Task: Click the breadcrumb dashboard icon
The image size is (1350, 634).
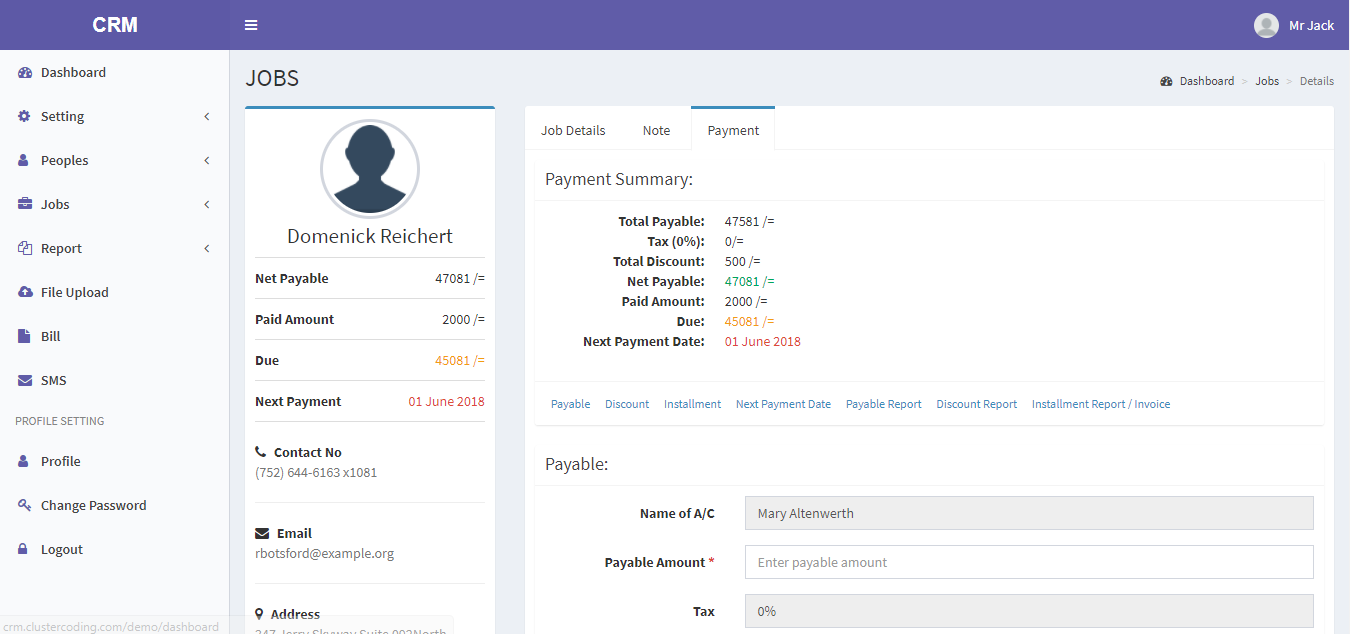Action: 1166,81
